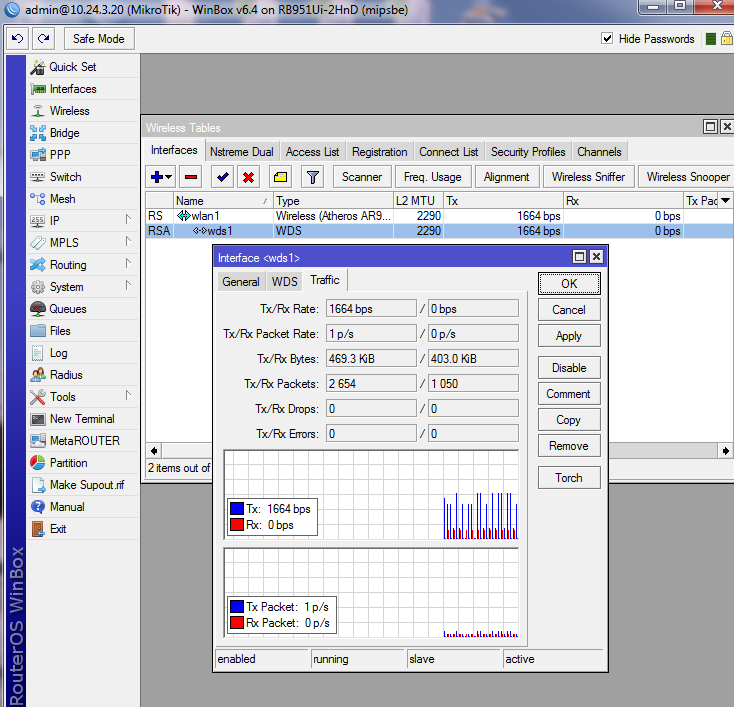Click Copy button in wds1 dialog
This screenshot has width=734, height=707.
(569, 420)
